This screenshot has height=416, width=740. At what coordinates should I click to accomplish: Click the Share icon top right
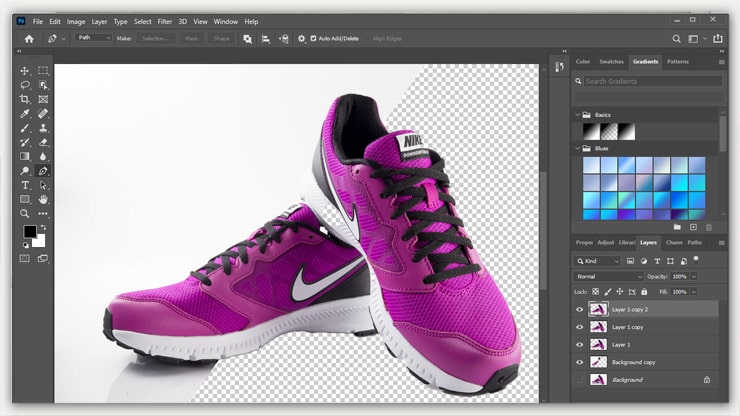718,39
